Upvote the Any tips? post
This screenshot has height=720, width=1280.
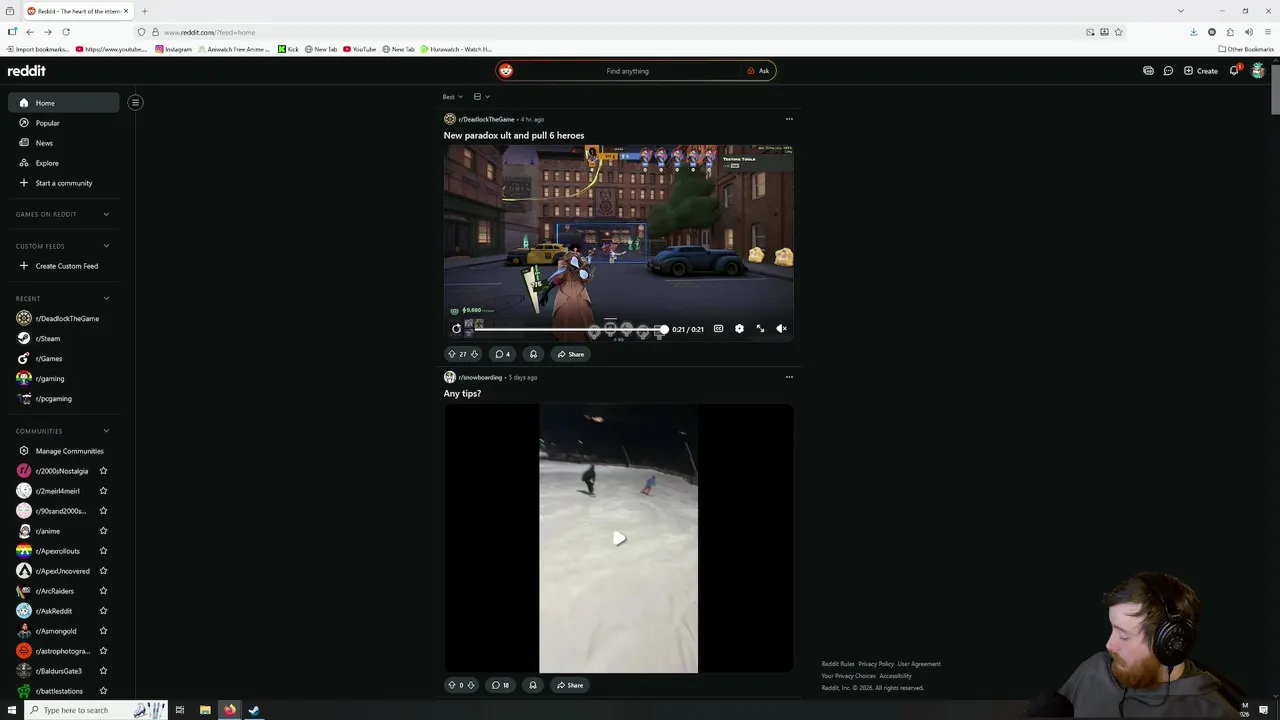452,685
